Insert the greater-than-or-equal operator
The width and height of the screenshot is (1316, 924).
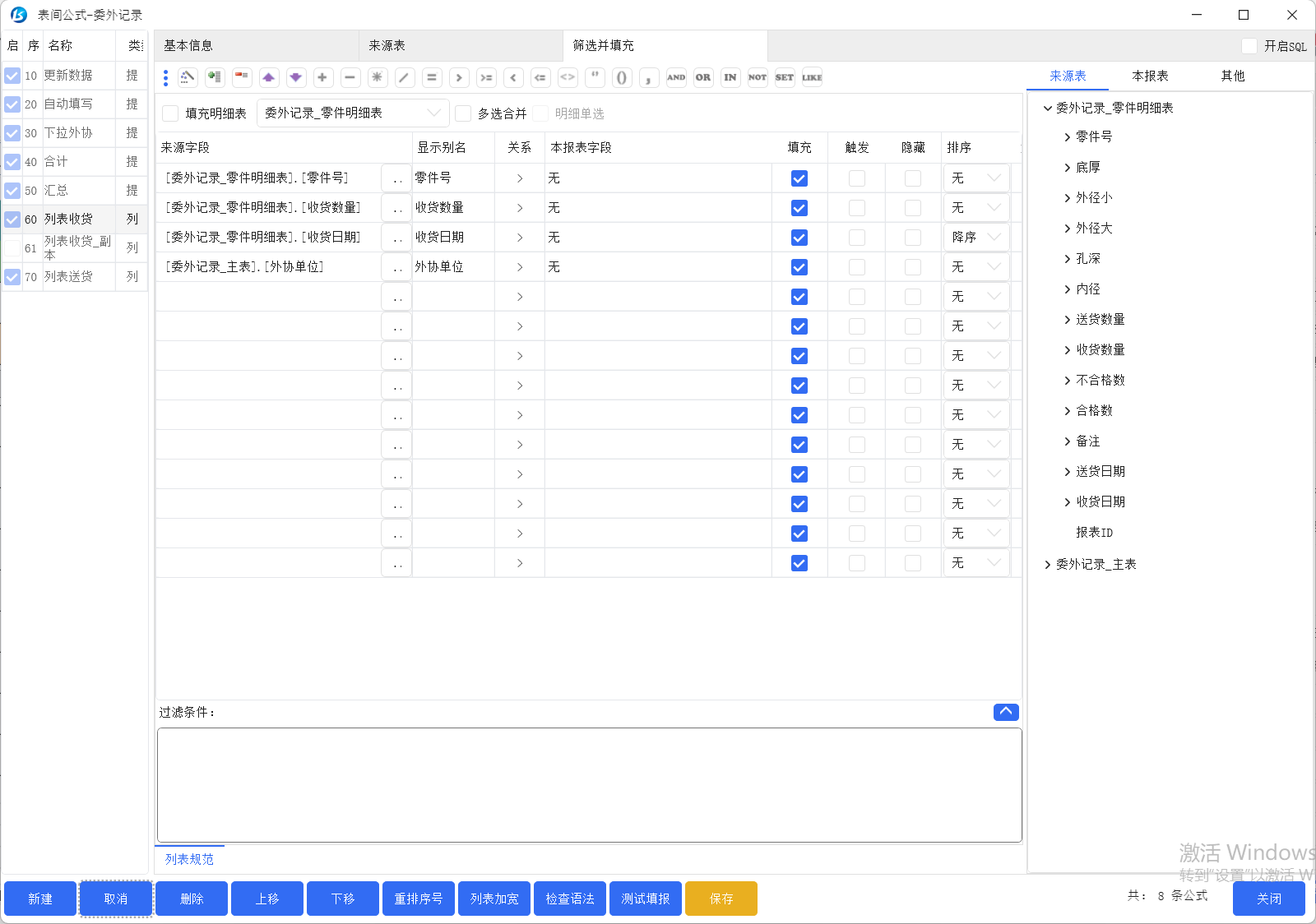486,77
